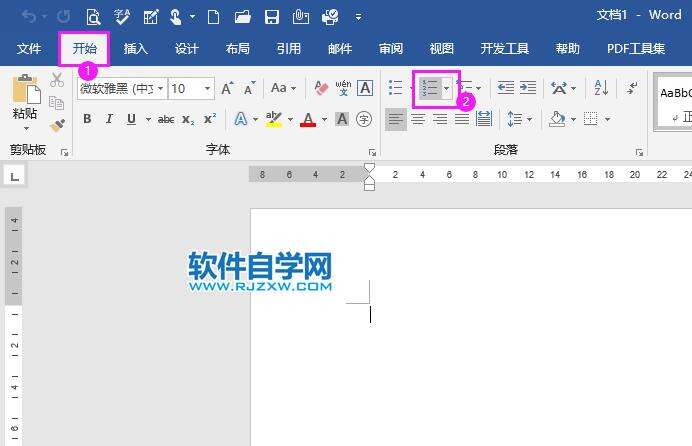Save the document with floppy disk icon
The image size is (692, 446).
[x=272, y=17]
